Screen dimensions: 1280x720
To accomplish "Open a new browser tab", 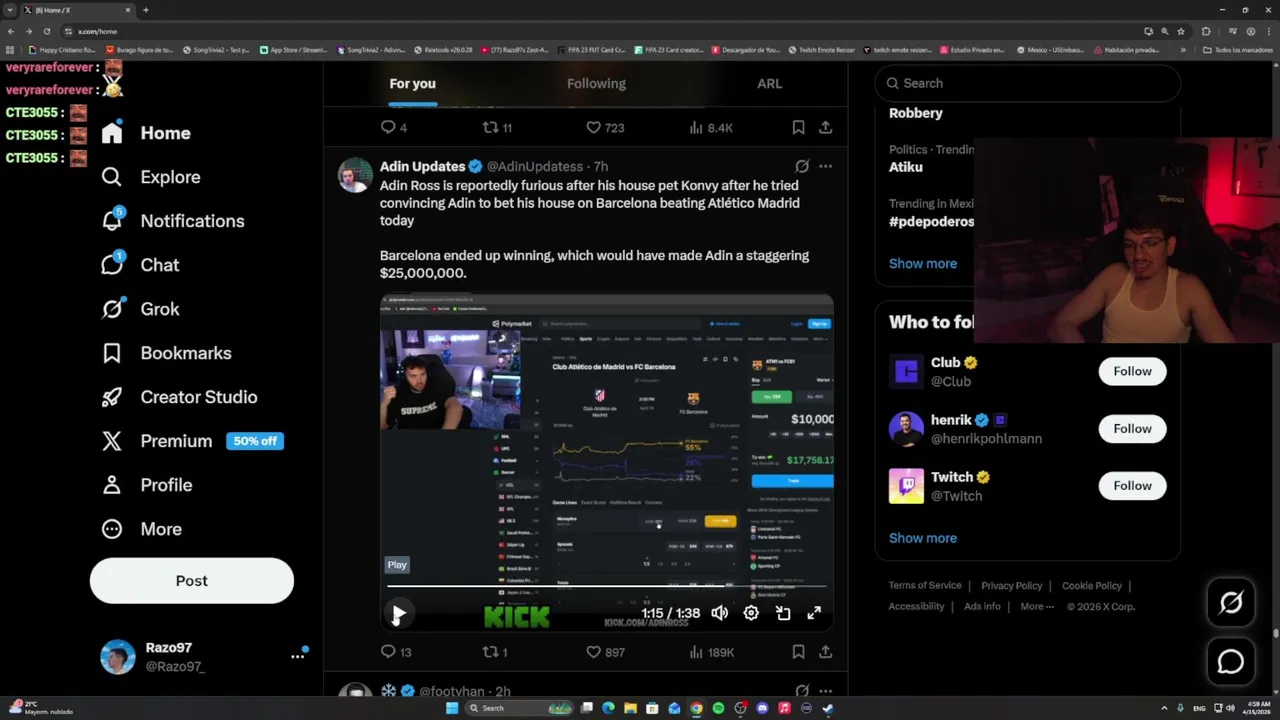I will tap(146, 10).
